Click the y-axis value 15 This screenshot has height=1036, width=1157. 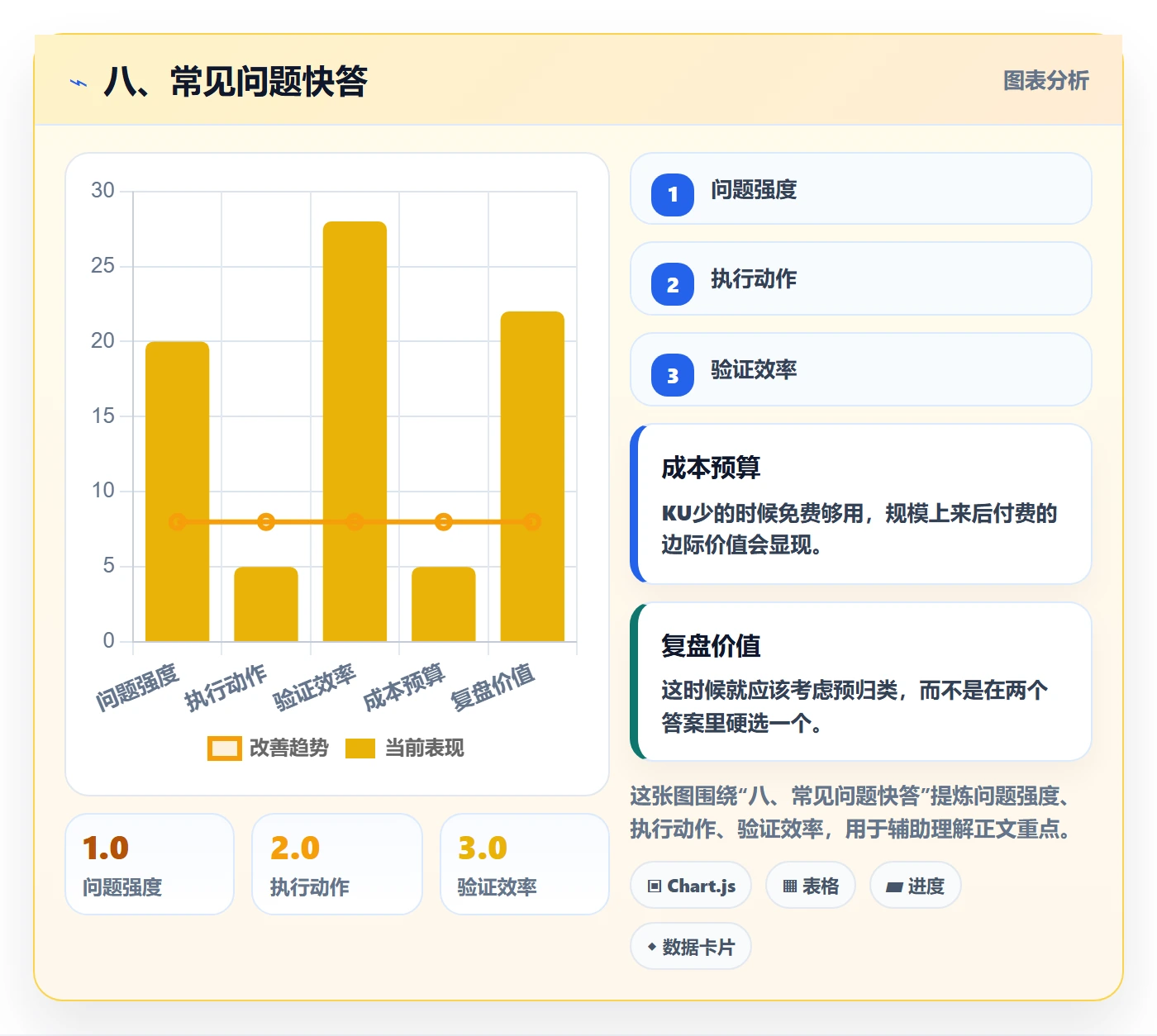click(x=103, y=416)
